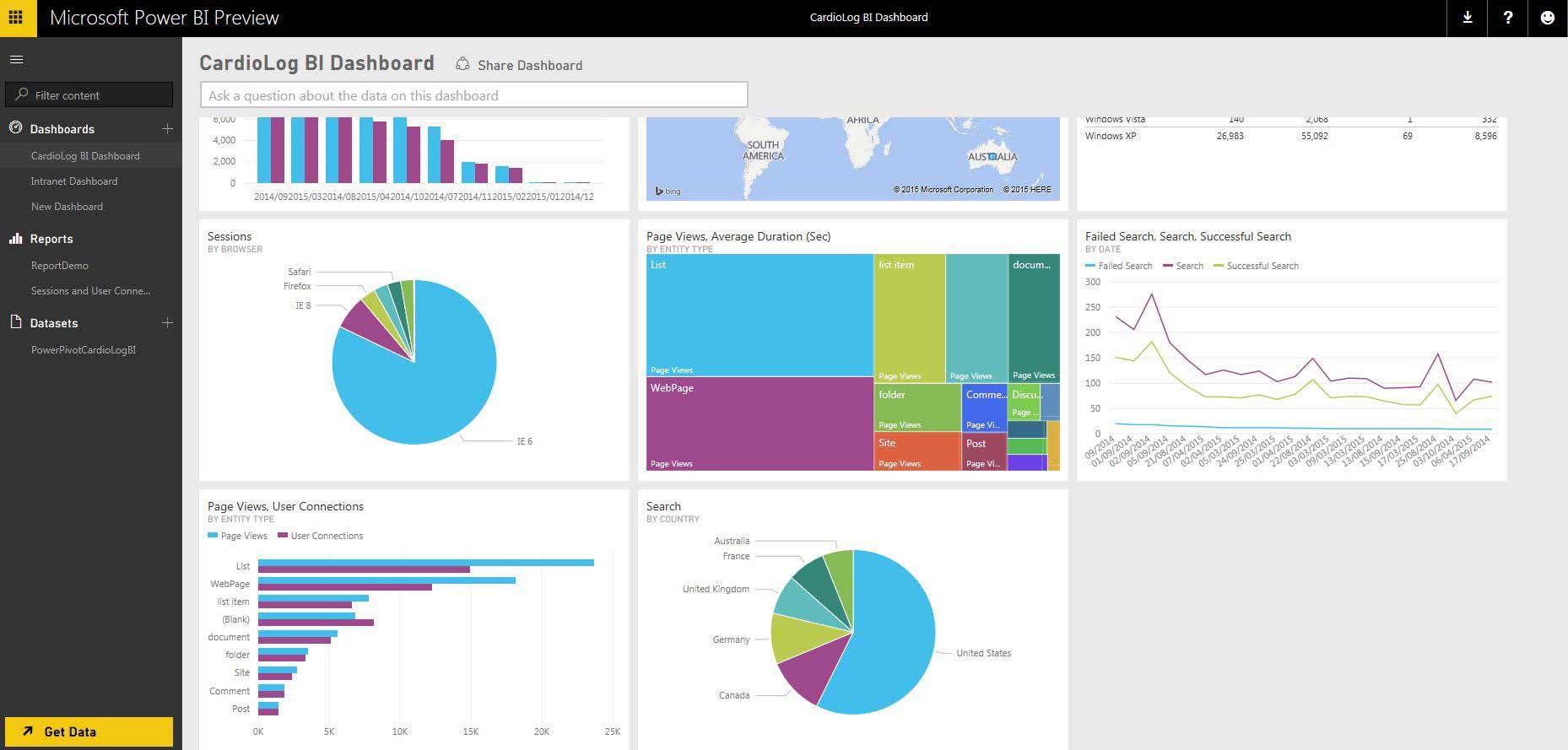Open the CardioLog BI Dashboard item

(85, 156)
